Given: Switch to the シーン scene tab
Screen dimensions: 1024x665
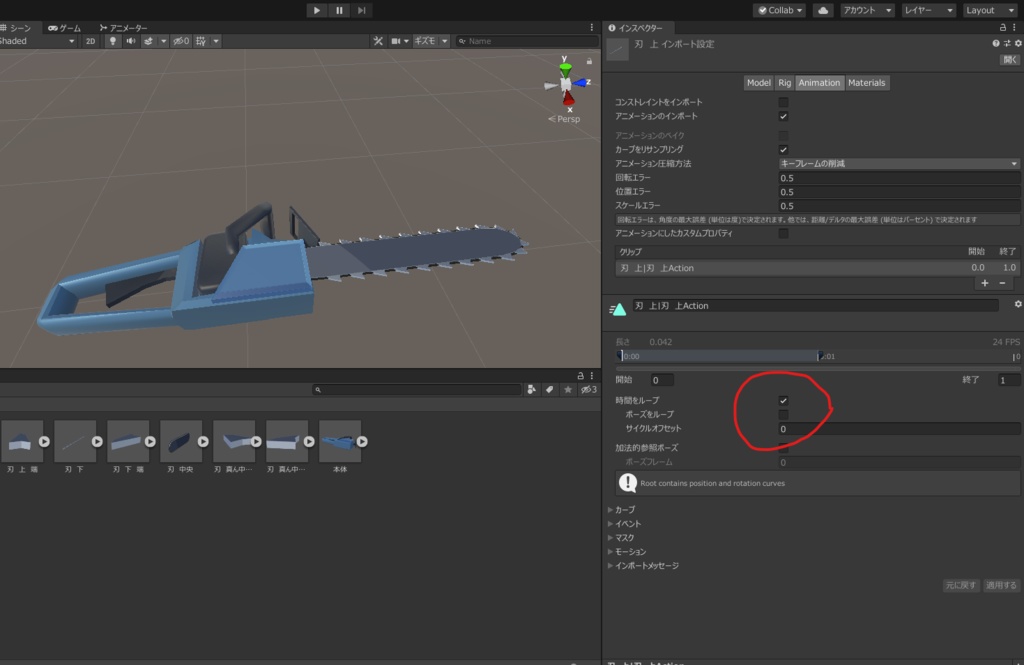Looking at the screenshot, I should tap(17, 27).
